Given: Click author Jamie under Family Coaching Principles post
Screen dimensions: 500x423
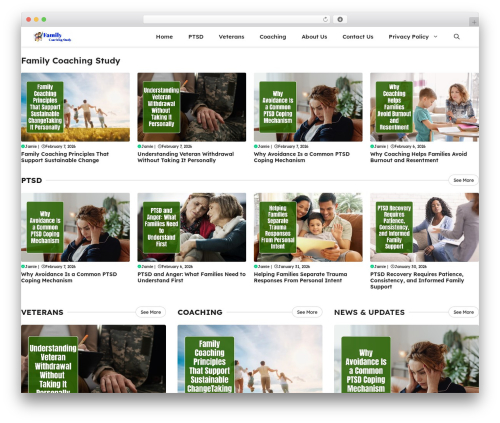Looking at the screenshot, I should point(31,146).
